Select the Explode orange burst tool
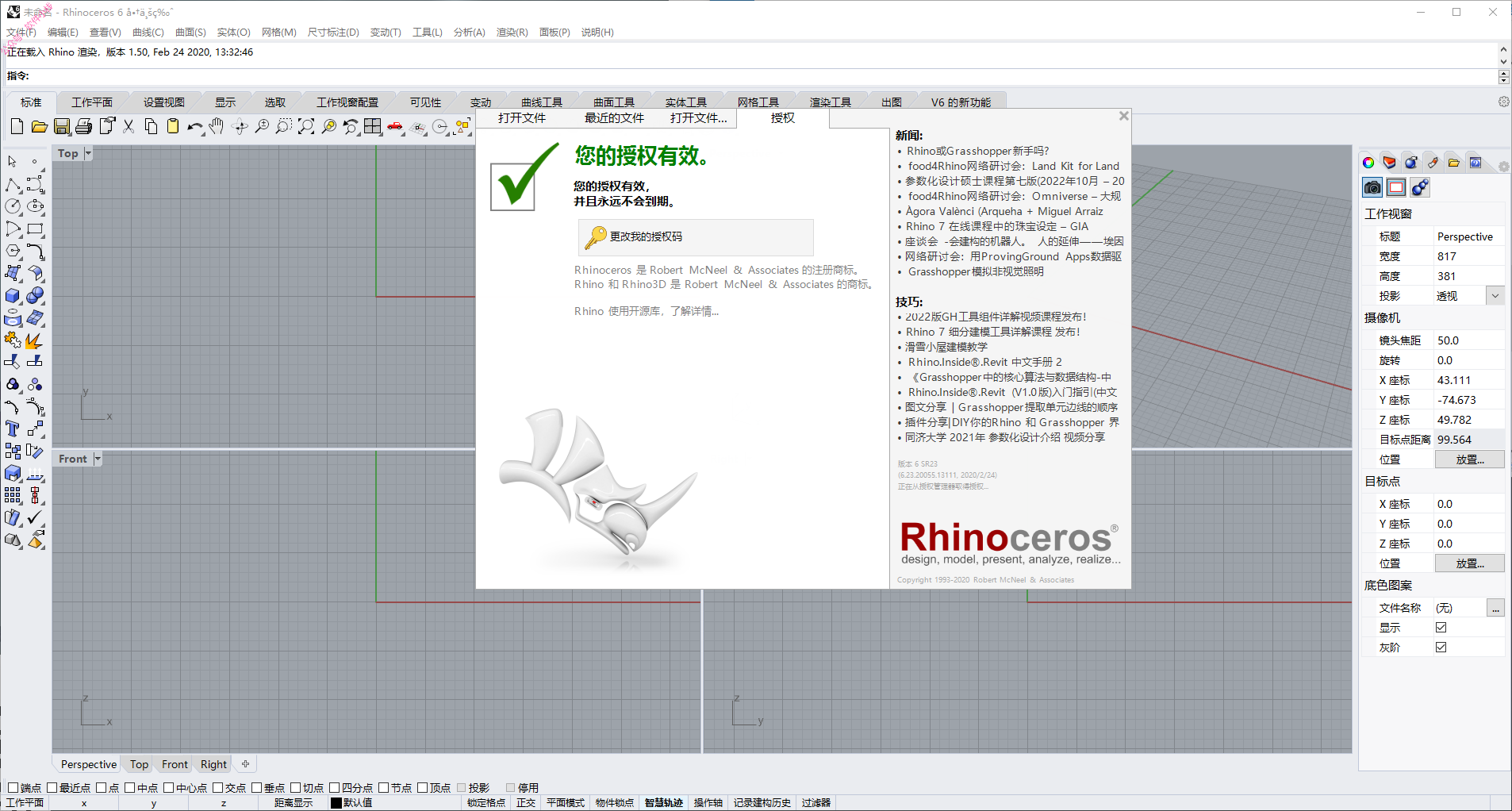 35,340
